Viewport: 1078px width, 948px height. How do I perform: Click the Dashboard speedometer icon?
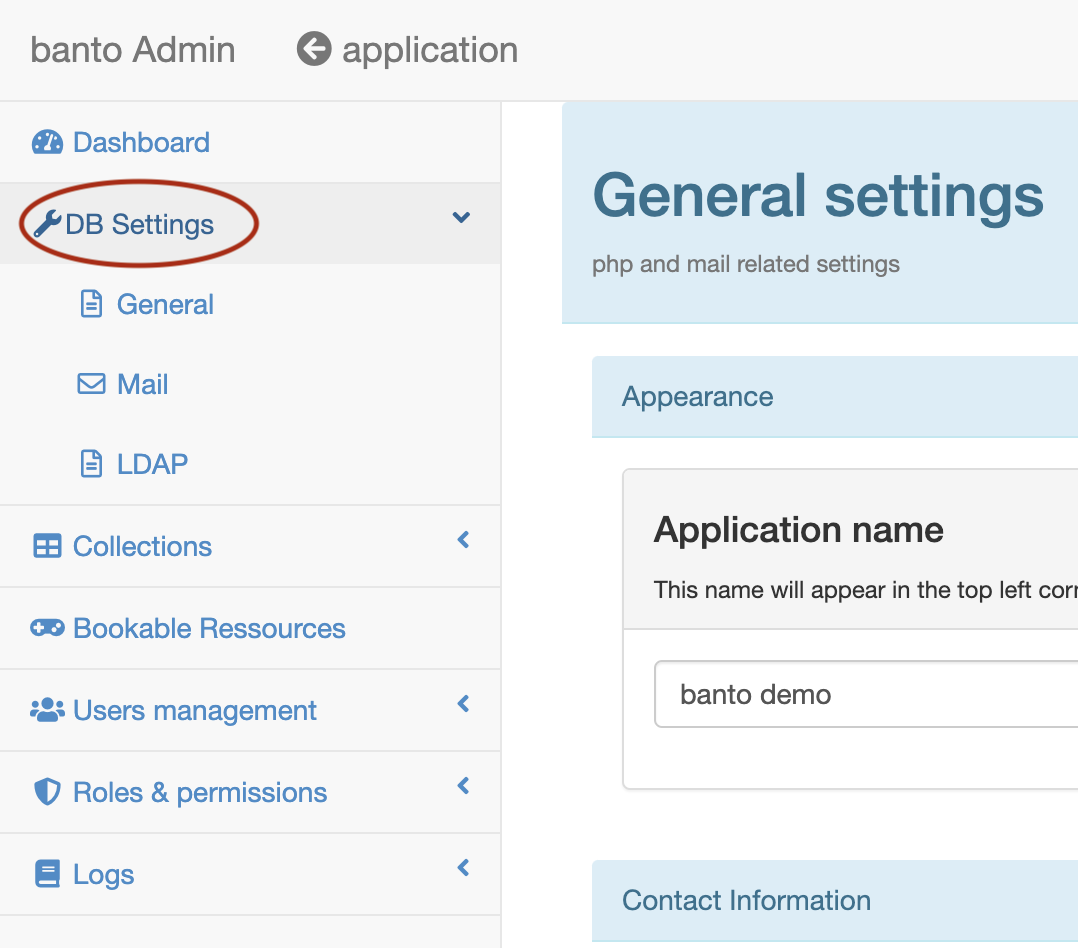(49, 142)
